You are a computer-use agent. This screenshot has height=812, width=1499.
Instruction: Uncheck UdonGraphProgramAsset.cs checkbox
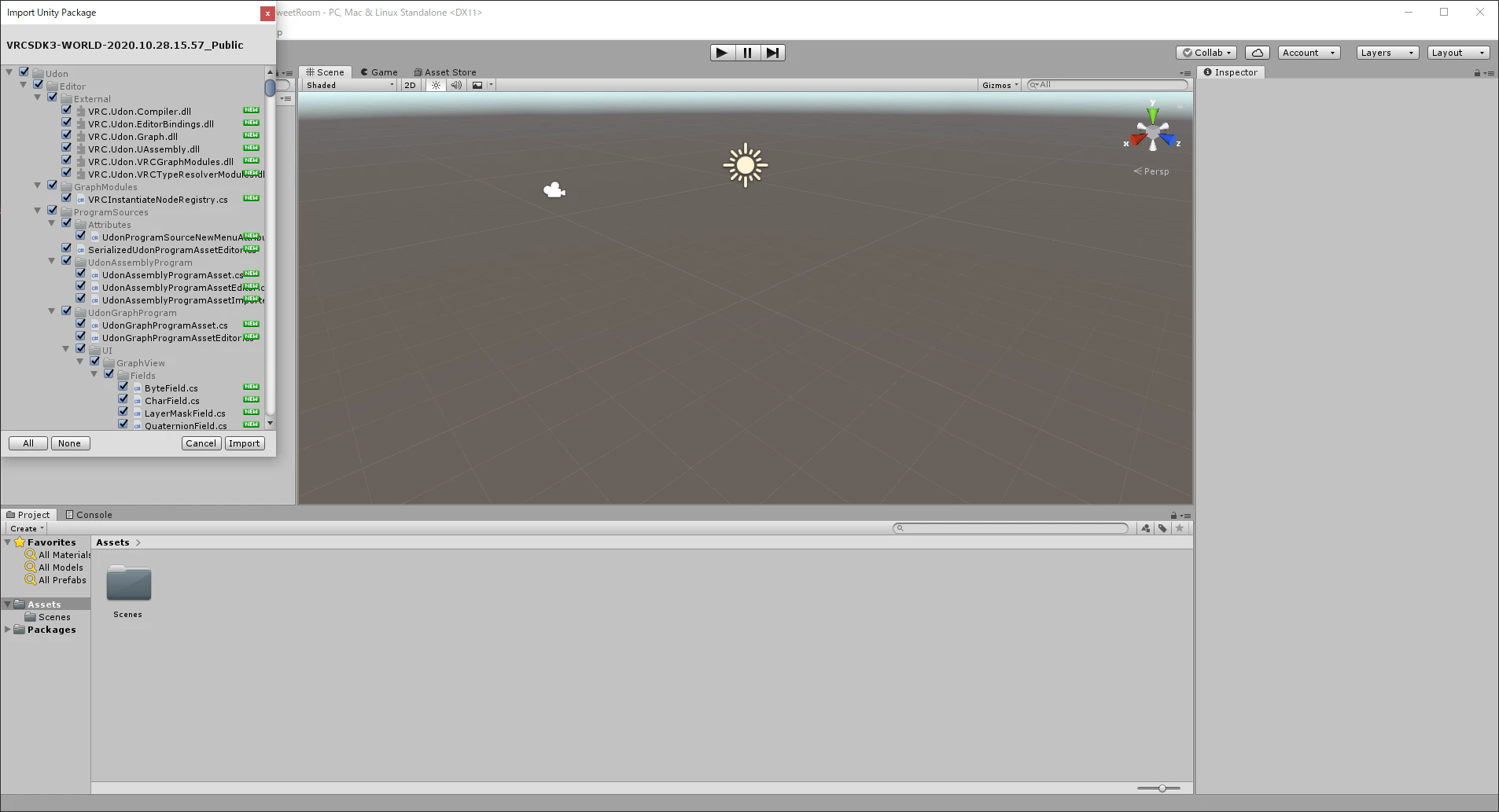click(80, 324)
